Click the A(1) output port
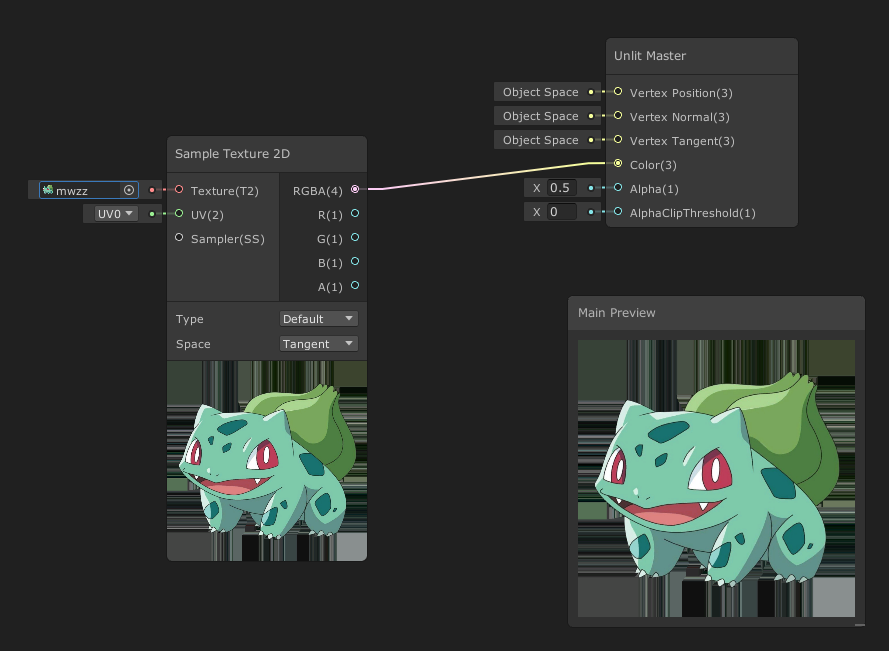 pyautogui.click(x=355, y=287)
